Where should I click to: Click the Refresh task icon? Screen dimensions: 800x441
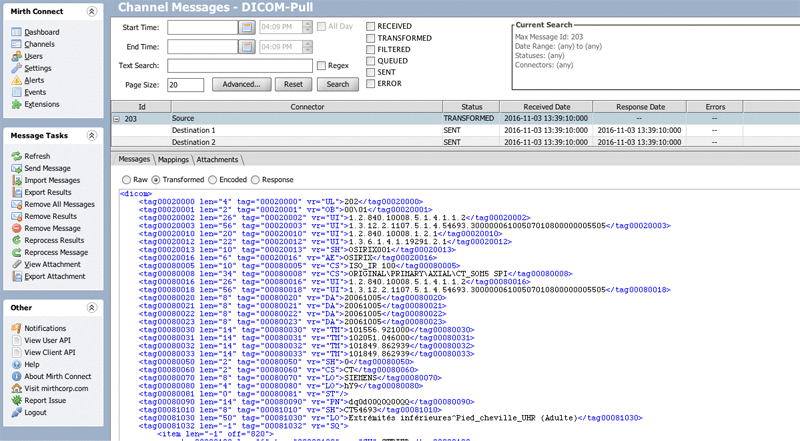[16, 156]
